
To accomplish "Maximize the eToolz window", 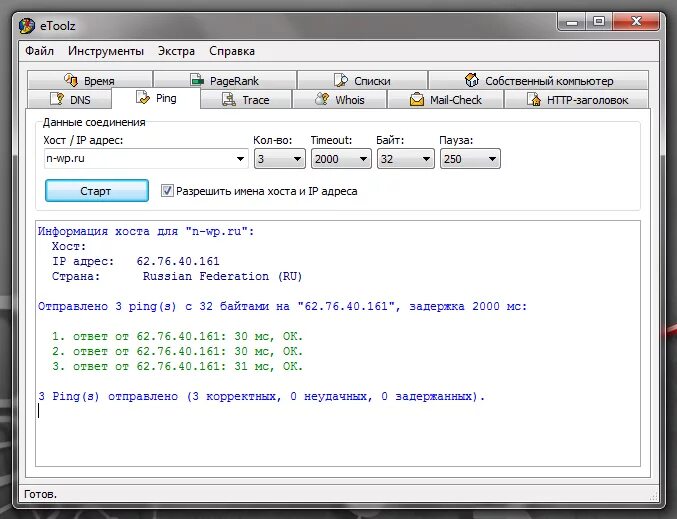I will (x=599, y=22).
